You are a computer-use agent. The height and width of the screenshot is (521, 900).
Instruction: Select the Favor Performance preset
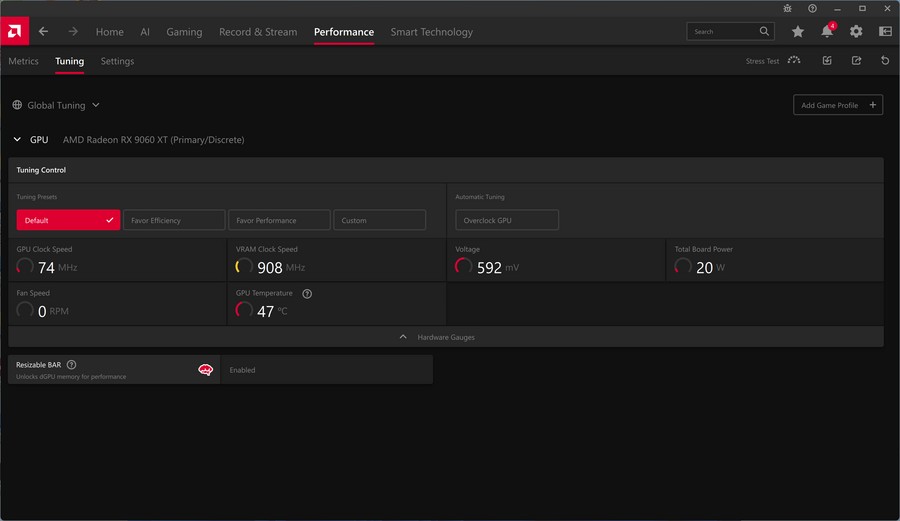pyautogui.click(x=280, y=220)
